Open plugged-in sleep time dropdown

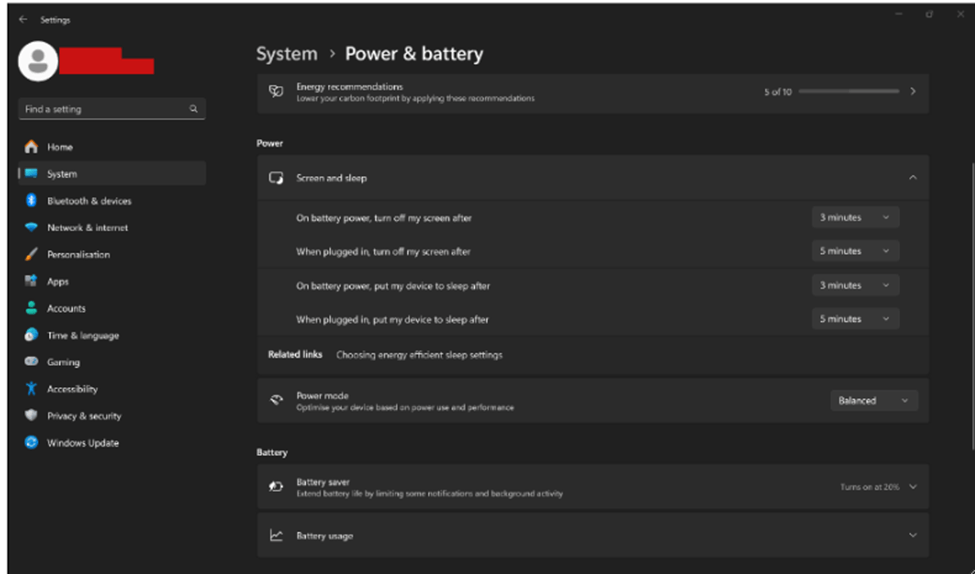[856, 318]
